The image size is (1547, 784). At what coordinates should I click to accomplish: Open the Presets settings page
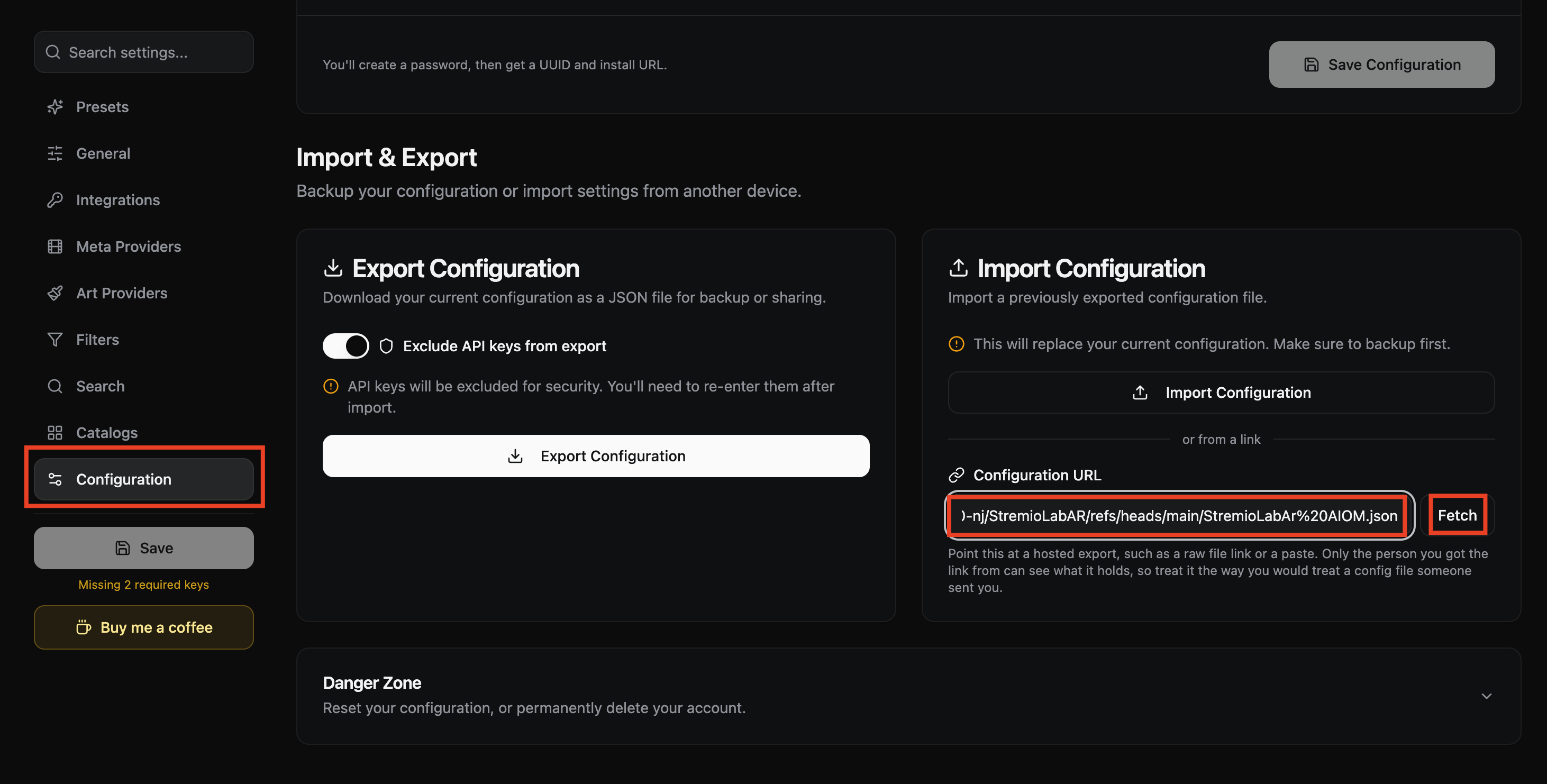point(143,107)
